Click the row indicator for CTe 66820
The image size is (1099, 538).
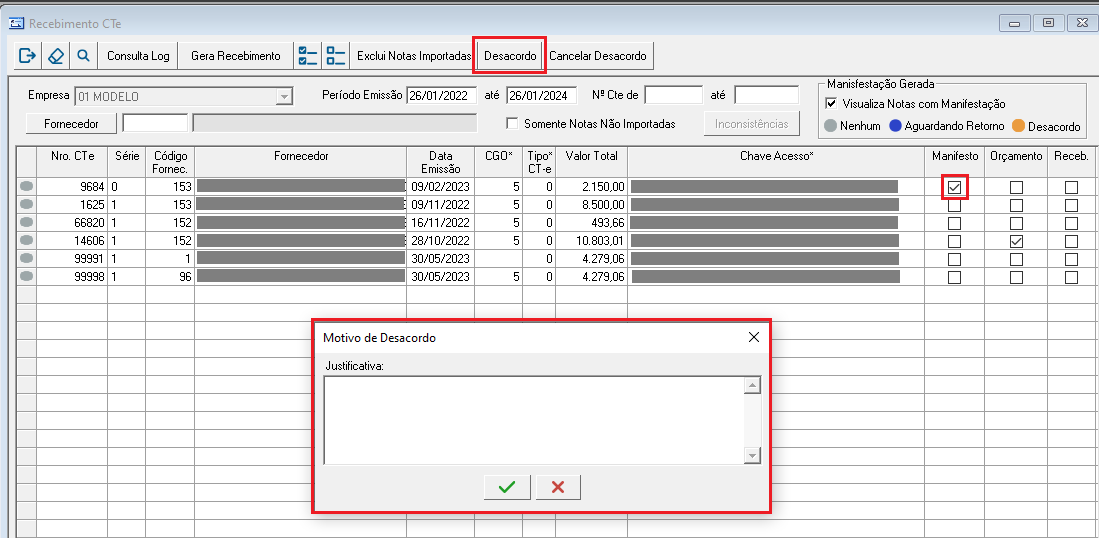tap(27, 223)
